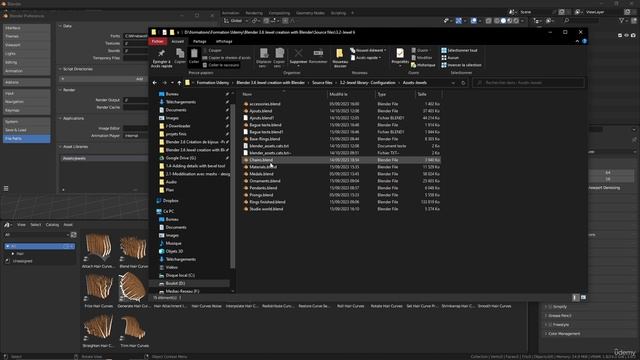
Task: Switch to details view button
Action: pyautogui.click(x=576, y=298)
